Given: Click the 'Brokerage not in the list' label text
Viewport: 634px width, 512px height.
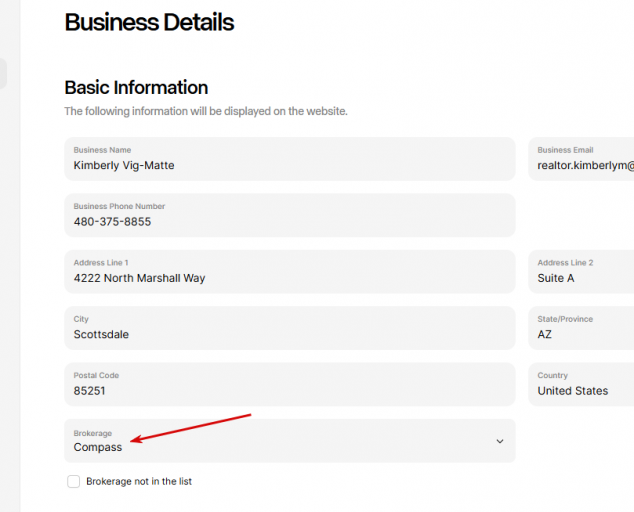Looking at the screenshot, I should (139, 481).
